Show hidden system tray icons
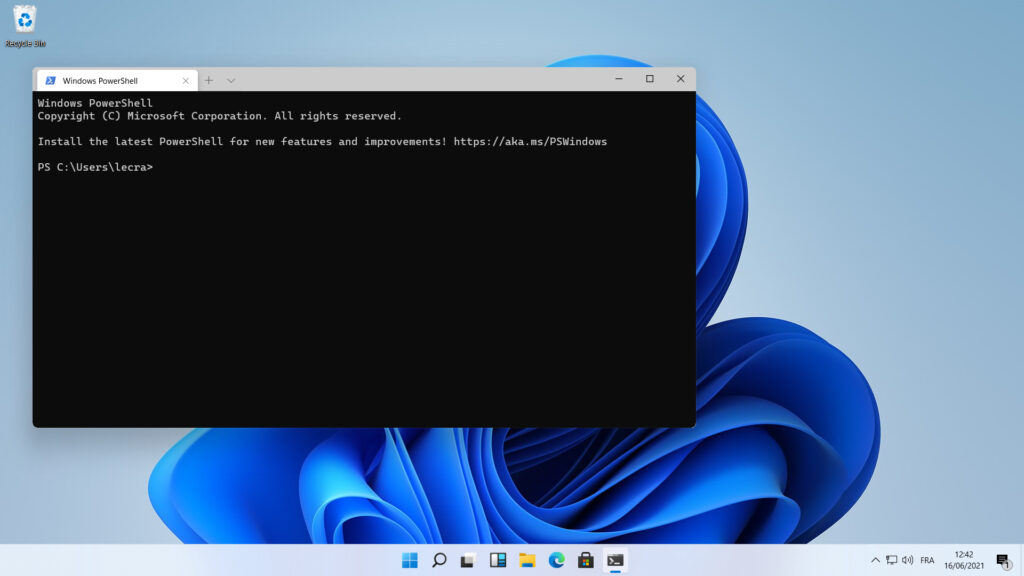The height and width of the screenshot is (576, 1024). tap(875, 560)
